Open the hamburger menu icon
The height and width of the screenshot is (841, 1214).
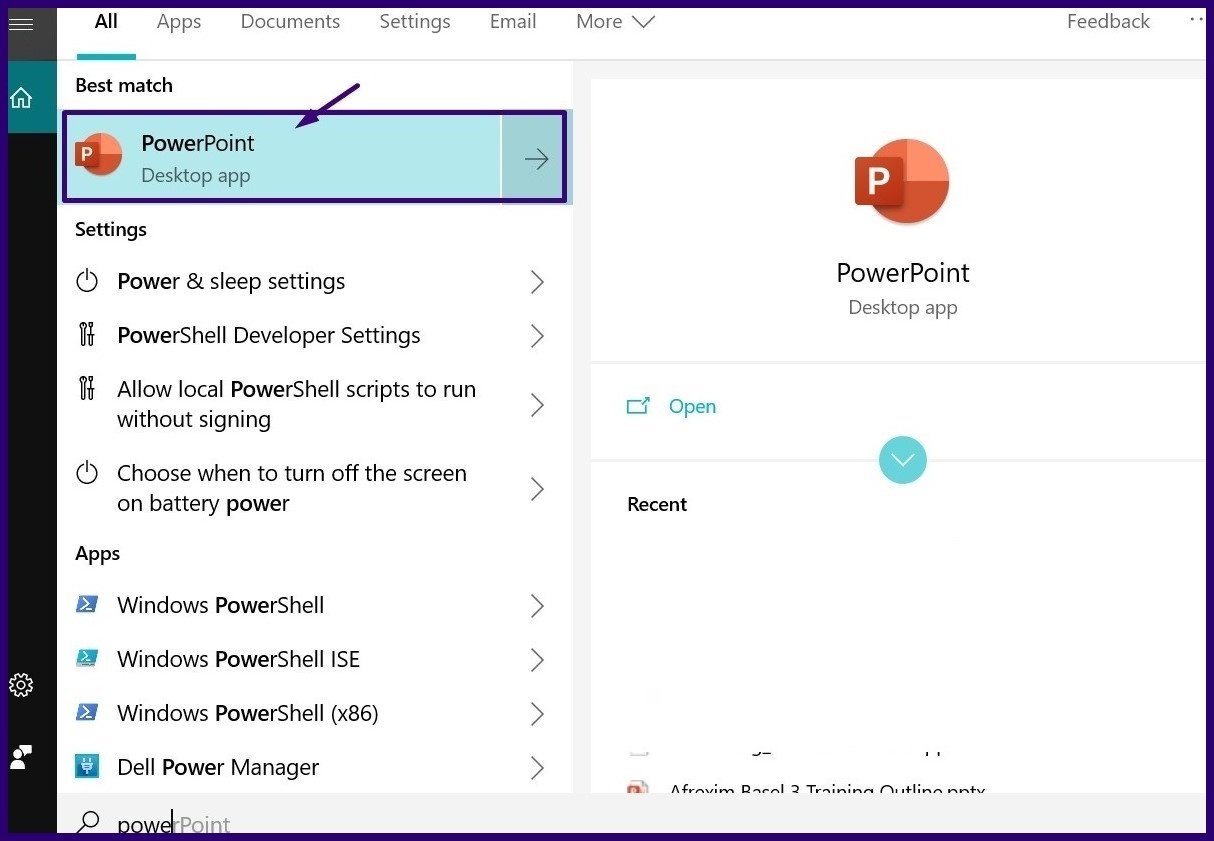21,25
